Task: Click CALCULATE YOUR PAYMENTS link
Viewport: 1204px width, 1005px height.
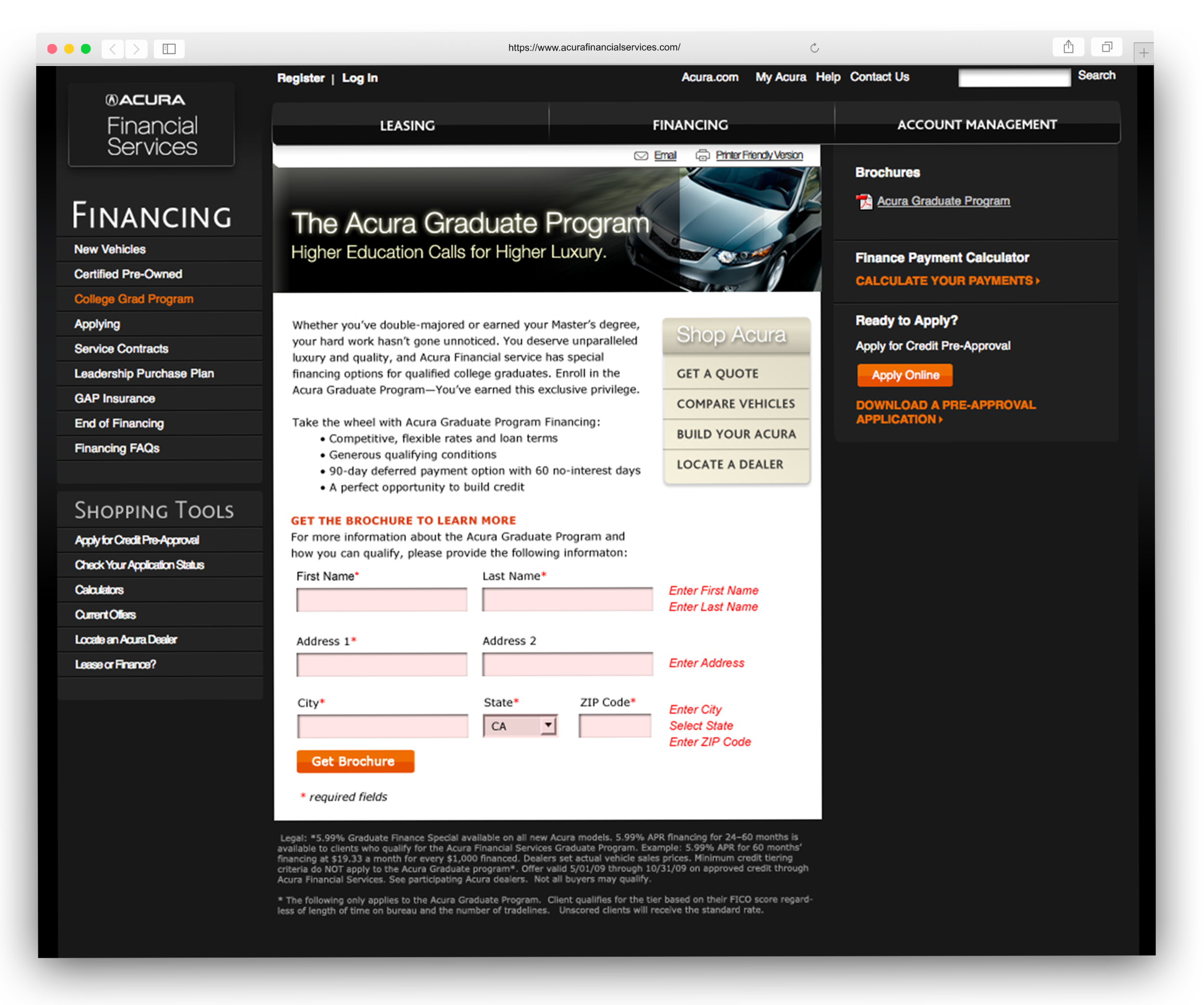Action: coord(947,281)
